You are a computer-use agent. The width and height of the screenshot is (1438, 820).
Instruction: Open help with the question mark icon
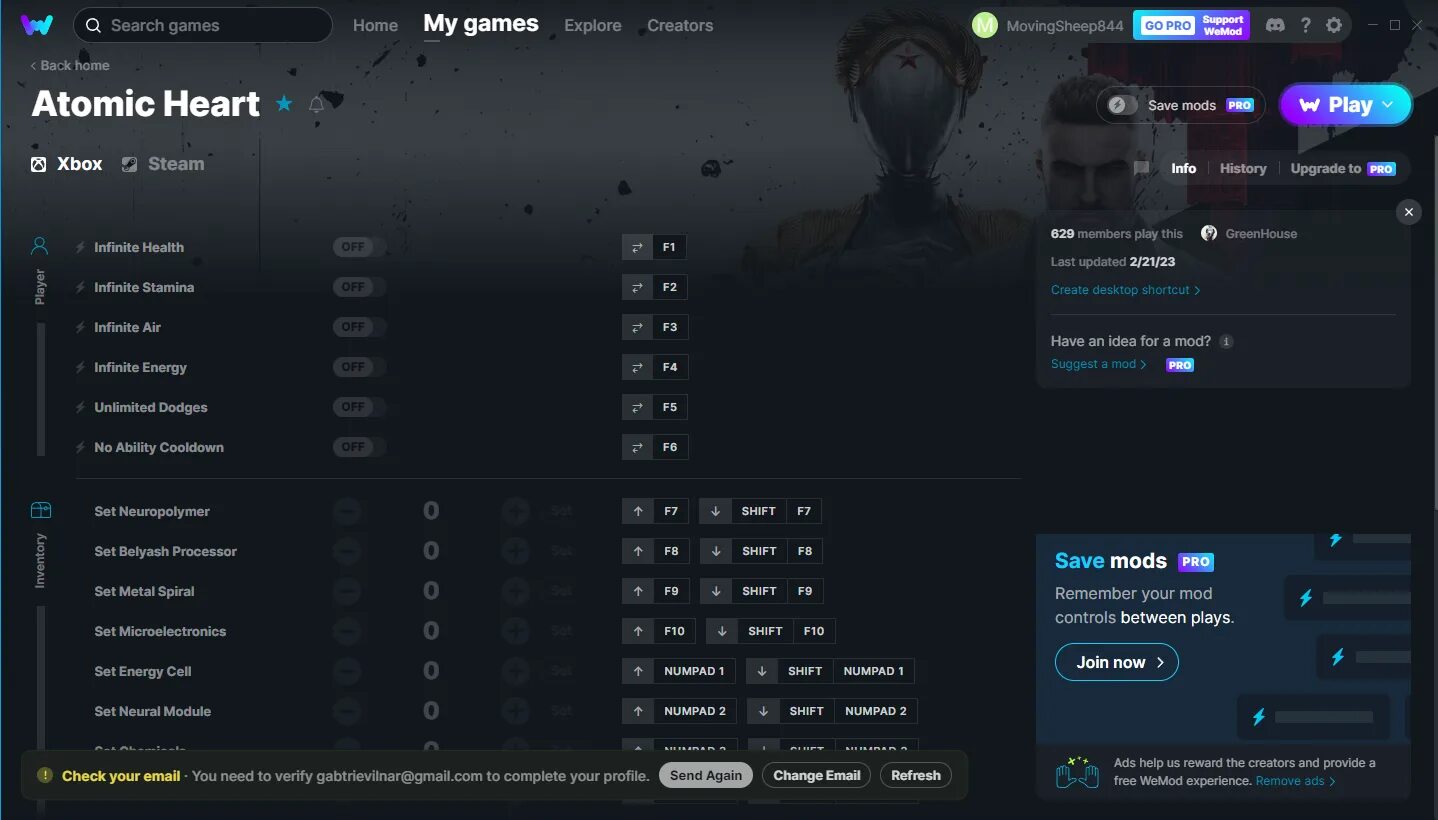(x=1305, y=25)
